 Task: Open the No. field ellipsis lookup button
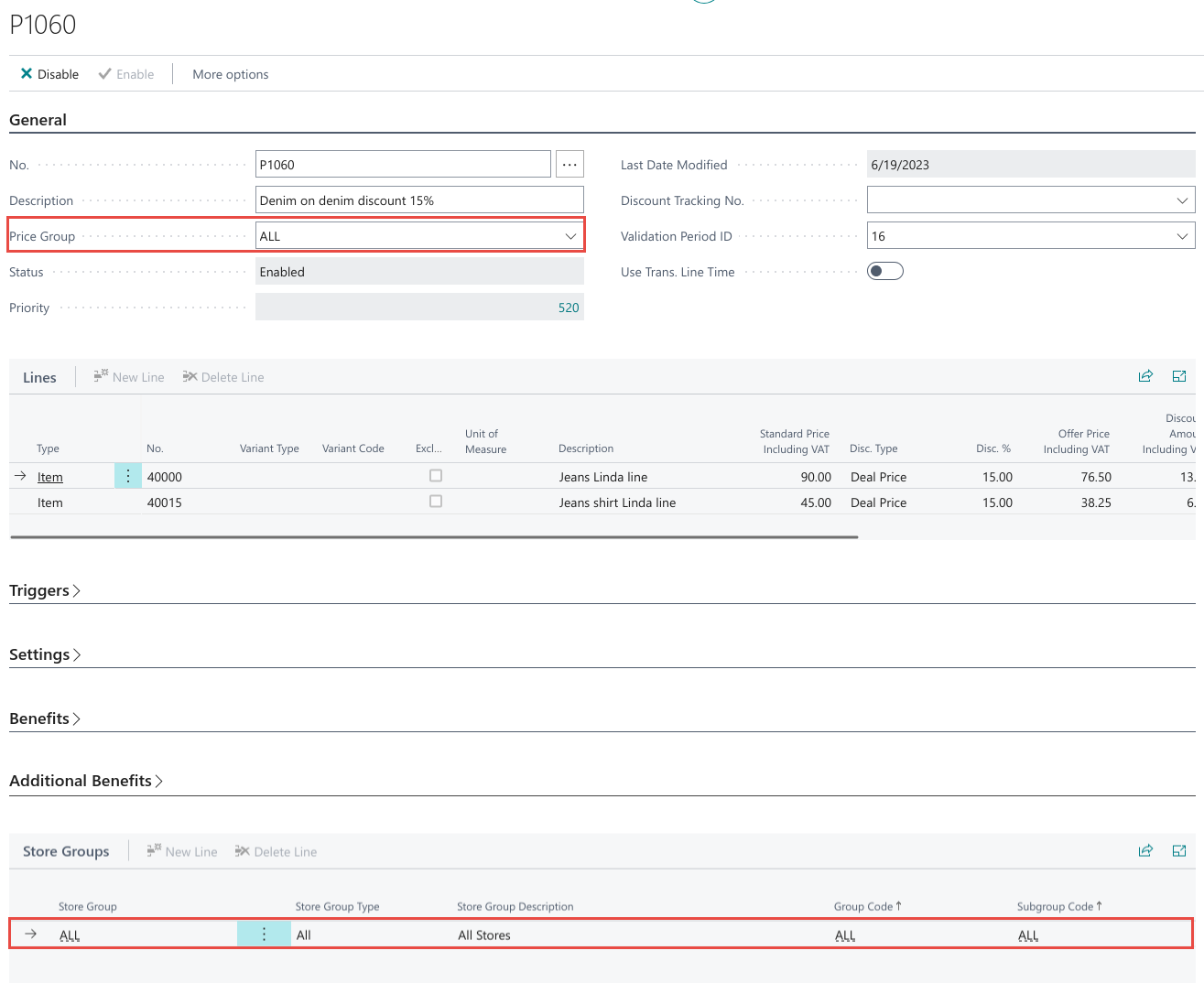pos(569,165)
